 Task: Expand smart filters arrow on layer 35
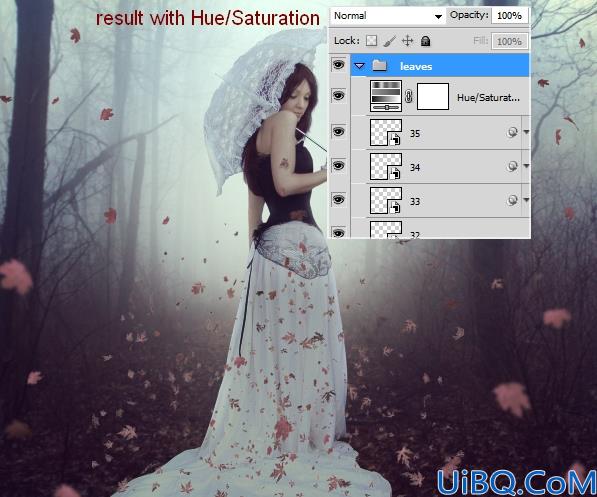[x=526, y=132]
